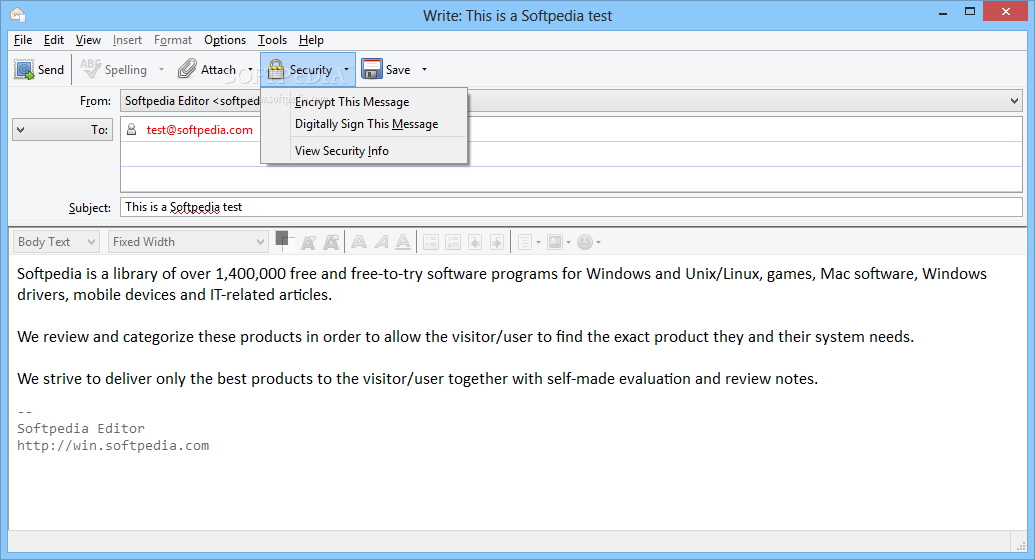
Task: Click the insert image icon
Action: (x=555, y=242)
